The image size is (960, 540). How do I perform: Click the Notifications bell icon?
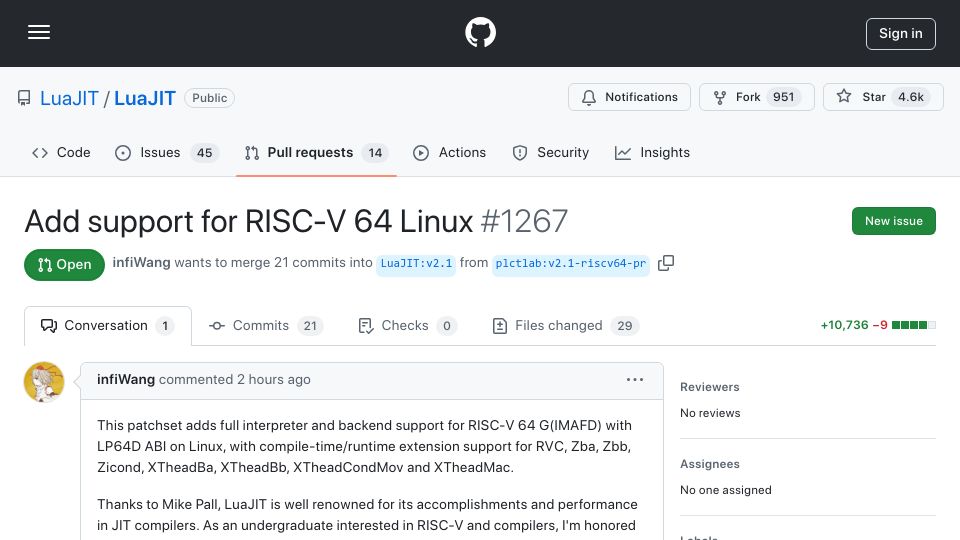tap(588, 97)
